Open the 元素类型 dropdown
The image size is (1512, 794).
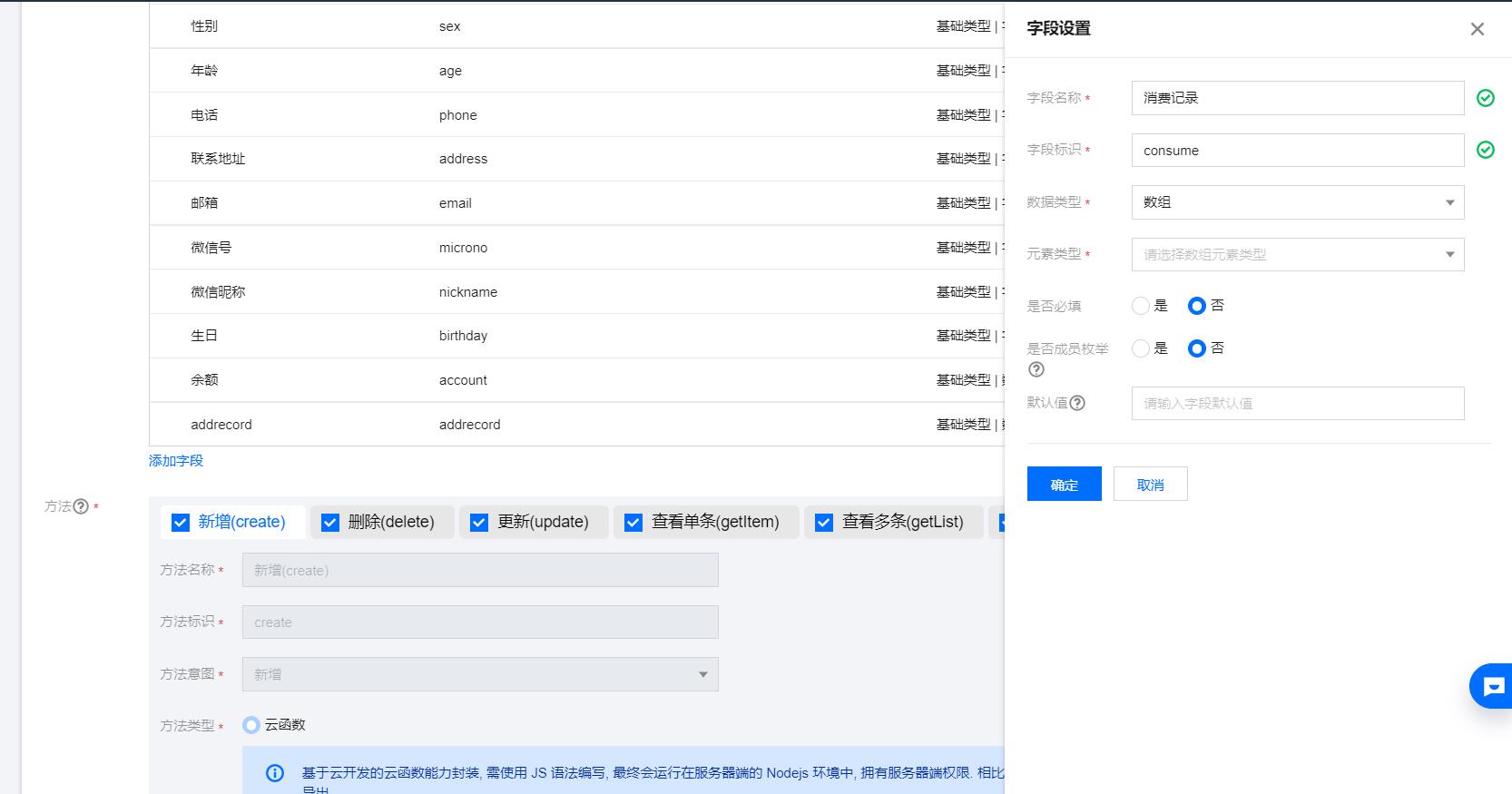click(x=1297, y=255)
